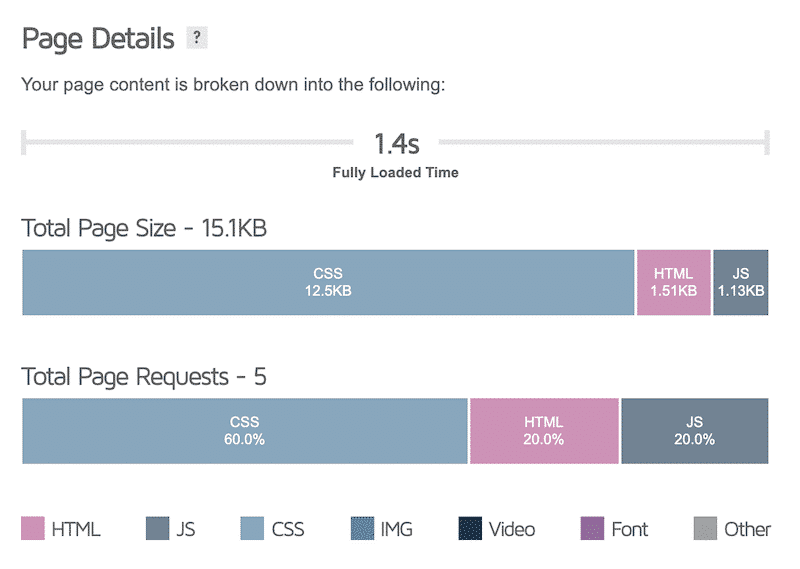Click the HTML pink legend swatch
800x569 pixels.
pyautogui.click(x=33, y=529)
